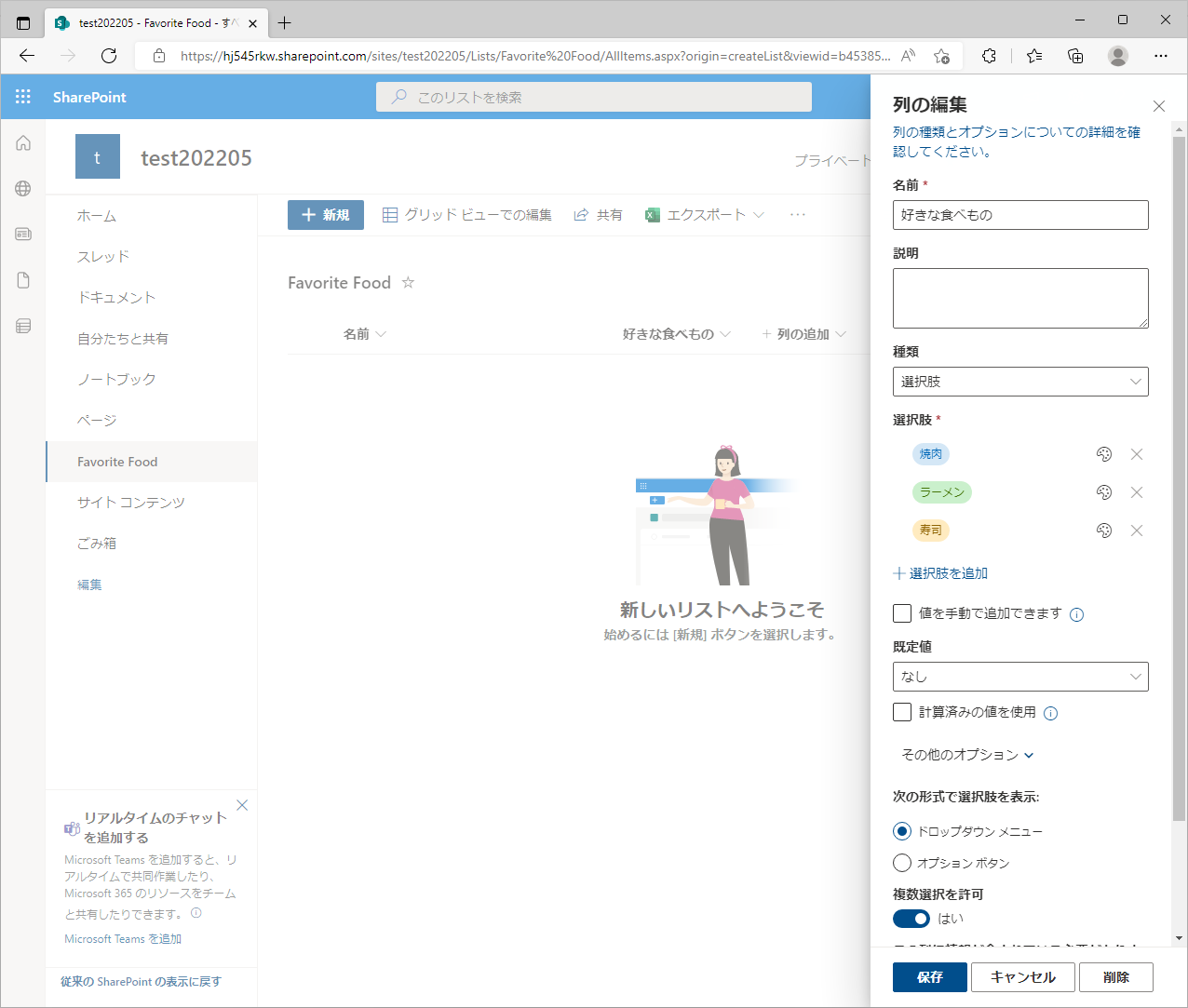Open the SharePoint app launcher waffle
Screen dimensions: 1188x1008
(x=23, y=97)
